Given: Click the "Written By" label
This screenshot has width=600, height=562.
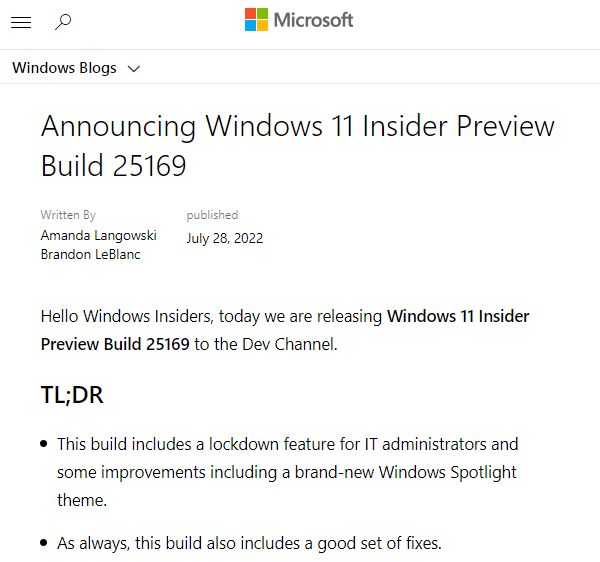Looking at the screenshot, I should 68,215.
